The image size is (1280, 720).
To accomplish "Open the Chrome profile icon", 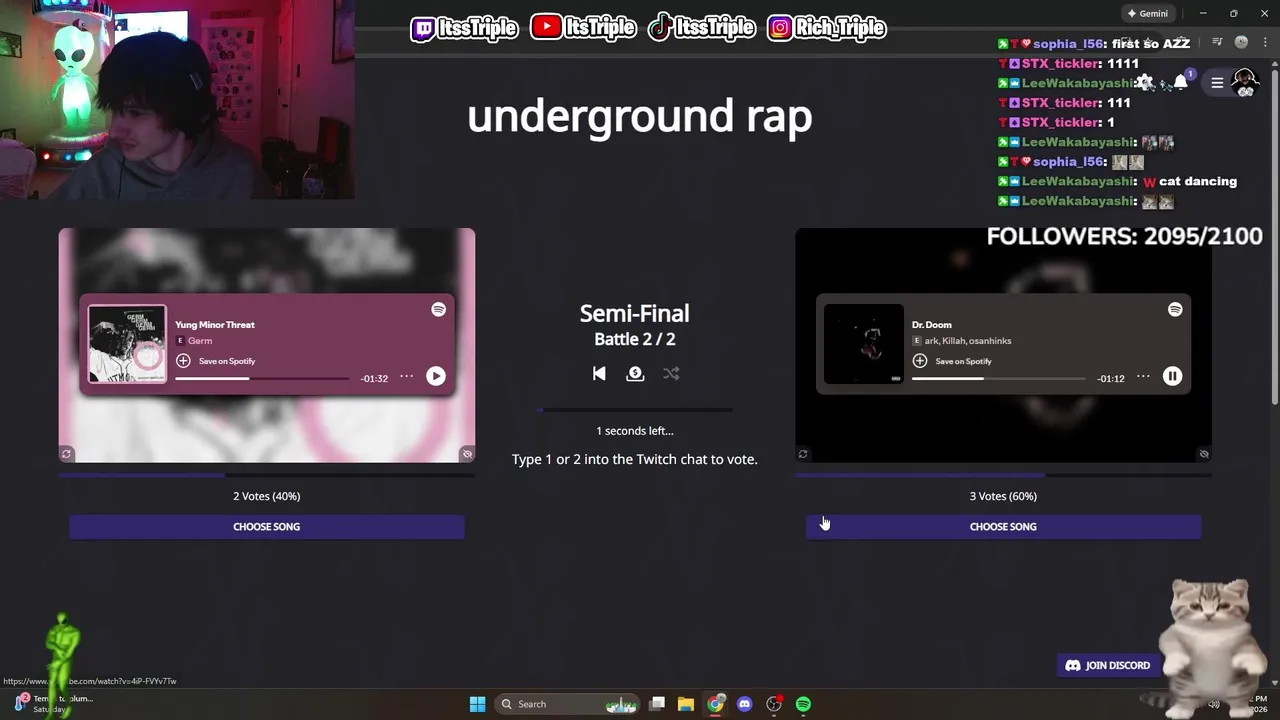I will point(1241,42).
